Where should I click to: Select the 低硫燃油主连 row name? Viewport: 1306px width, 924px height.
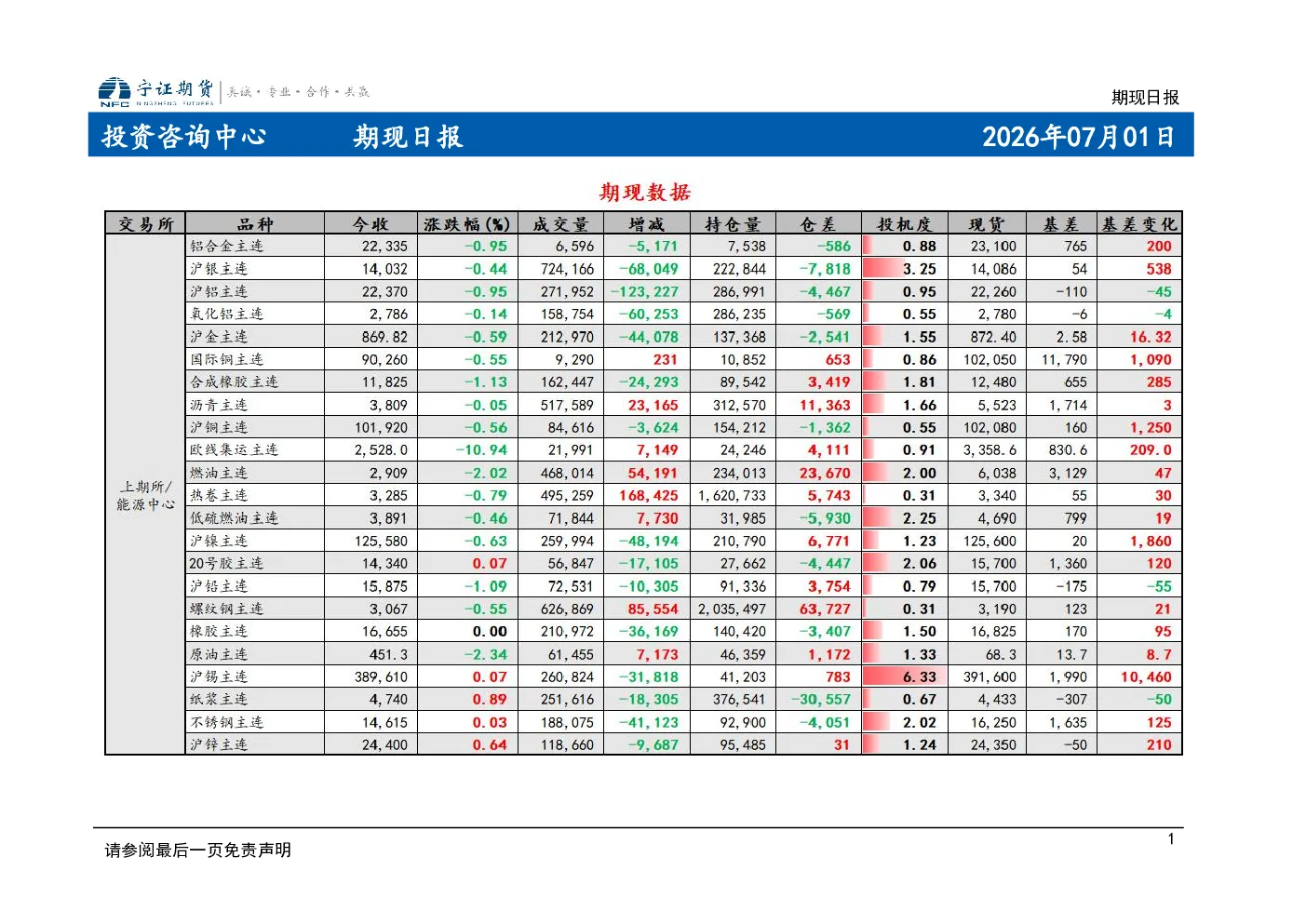235,518
